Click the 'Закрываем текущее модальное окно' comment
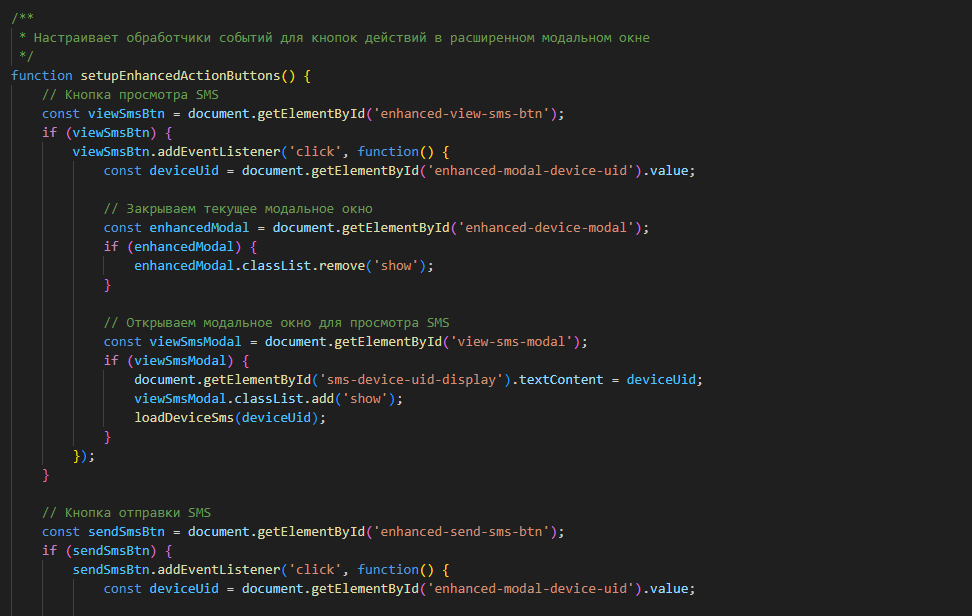The width and height of the screenshot is (972, 616). tap(238, 209)
